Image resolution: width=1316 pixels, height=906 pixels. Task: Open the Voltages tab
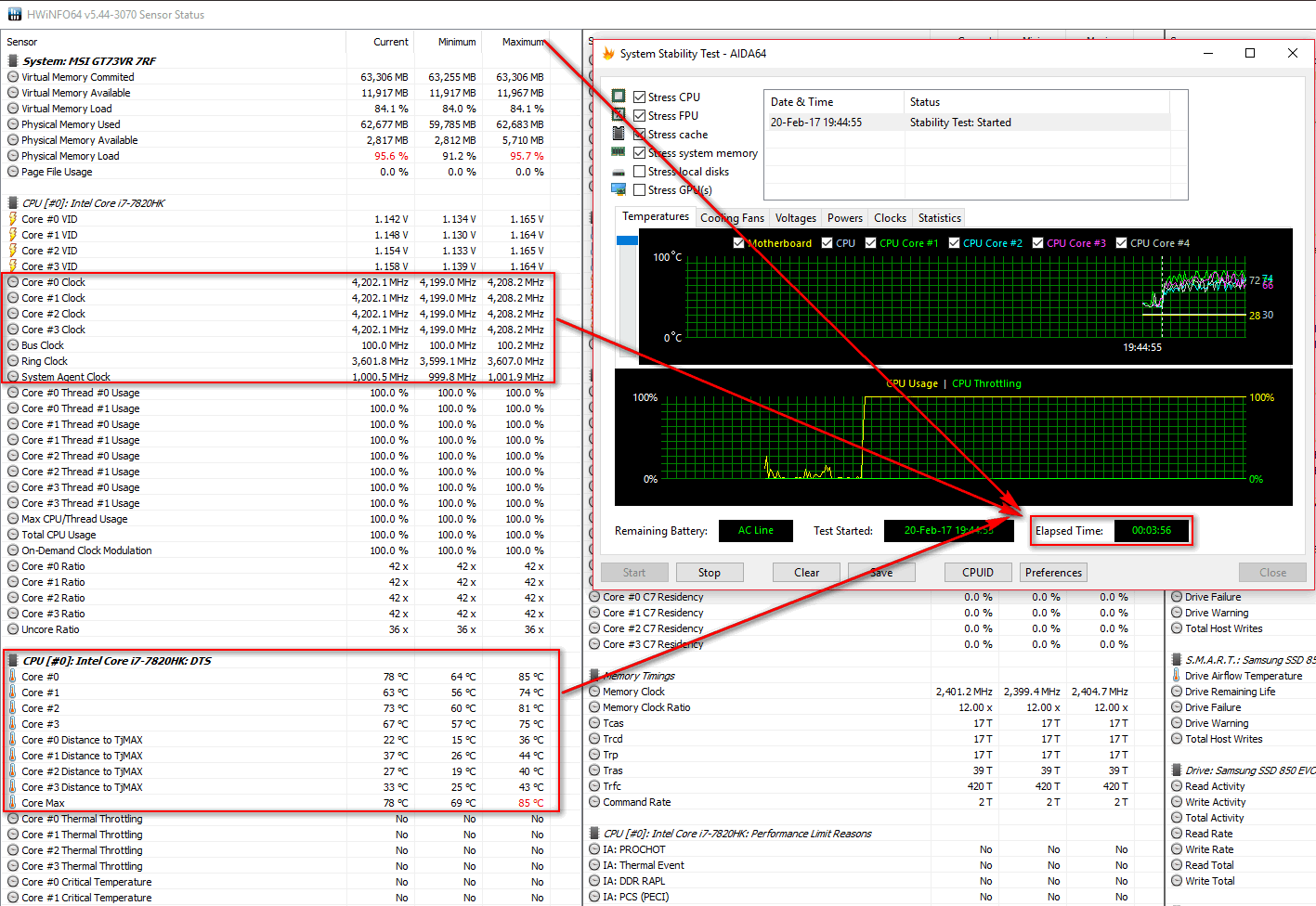click(796, 218)
